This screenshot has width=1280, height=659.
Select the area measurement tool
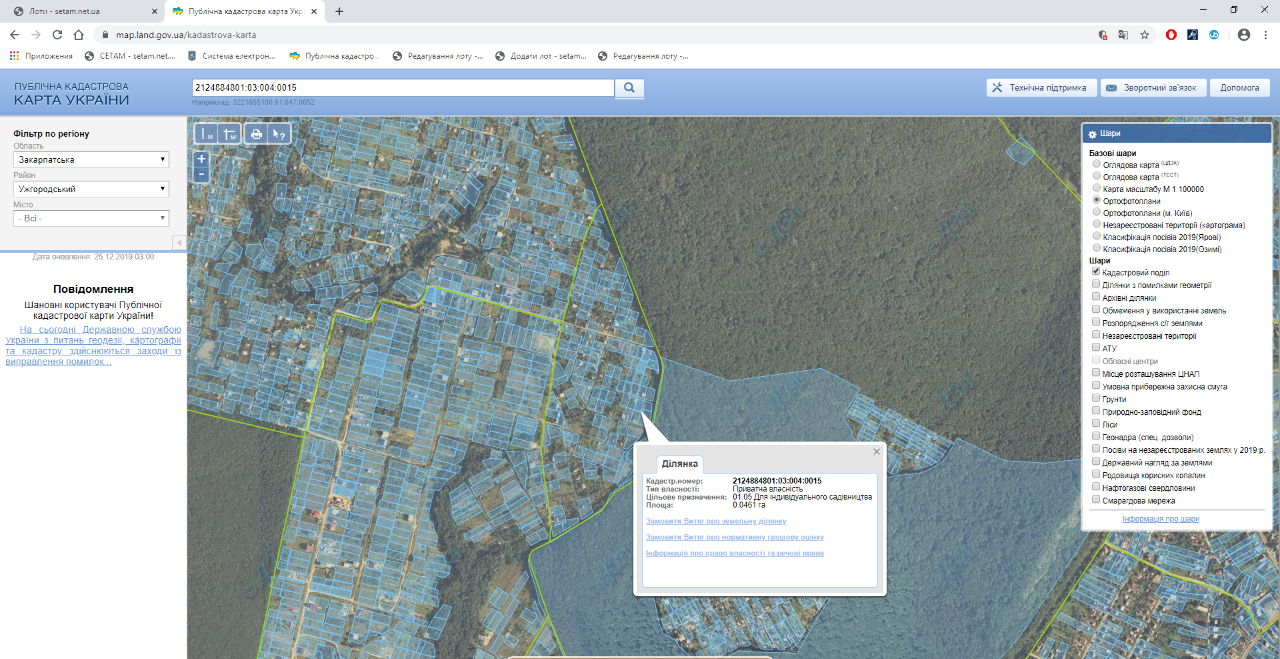(x=230, y=134)
